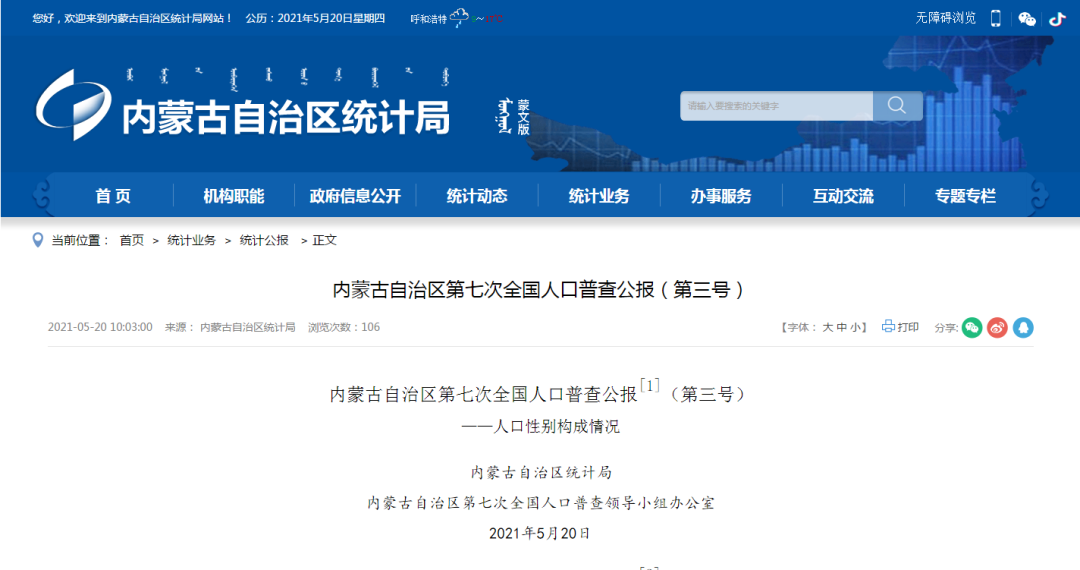Viewport: 1080px width, 570px height.
Task: Click 统计业务 in breadcrumb trail
Action: (x=191, y=240)
